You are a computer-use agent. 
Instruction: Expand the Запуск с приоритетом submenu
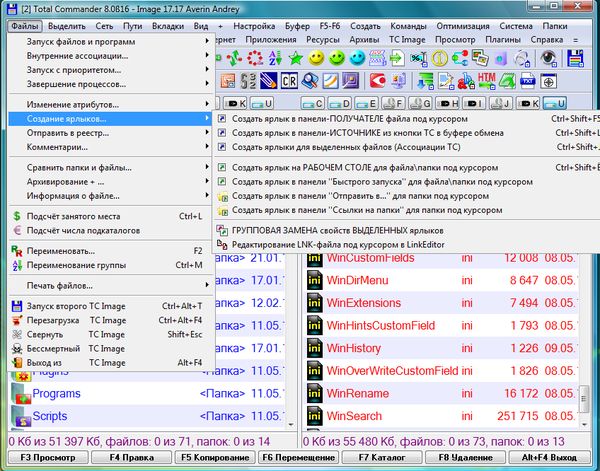[x=111, y=70]
